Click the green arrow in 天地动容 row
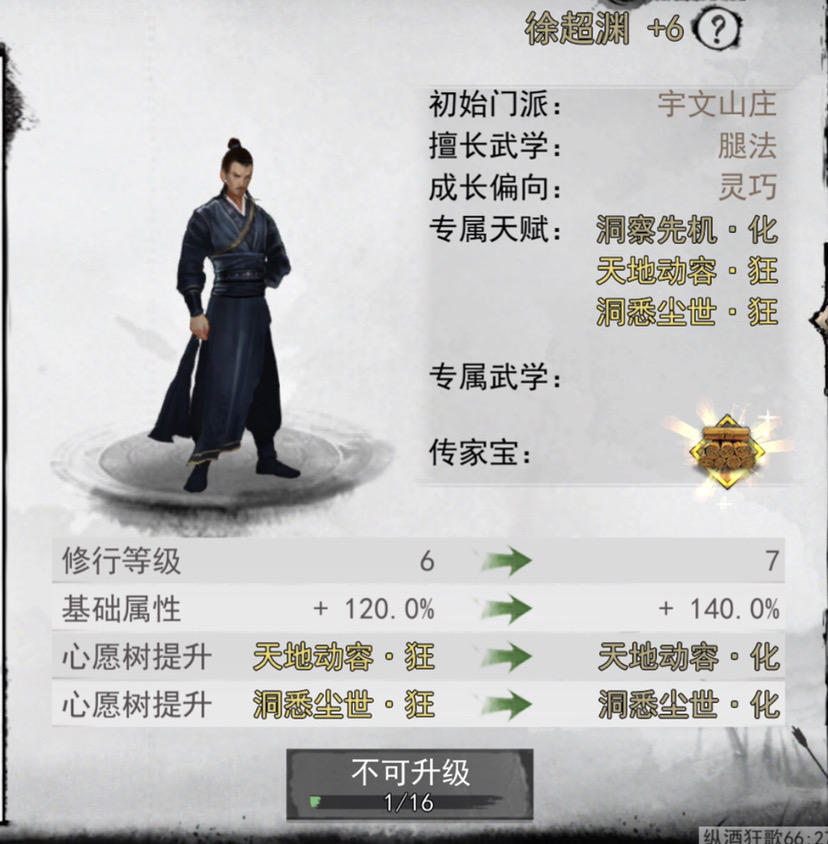 pos(506,657)
